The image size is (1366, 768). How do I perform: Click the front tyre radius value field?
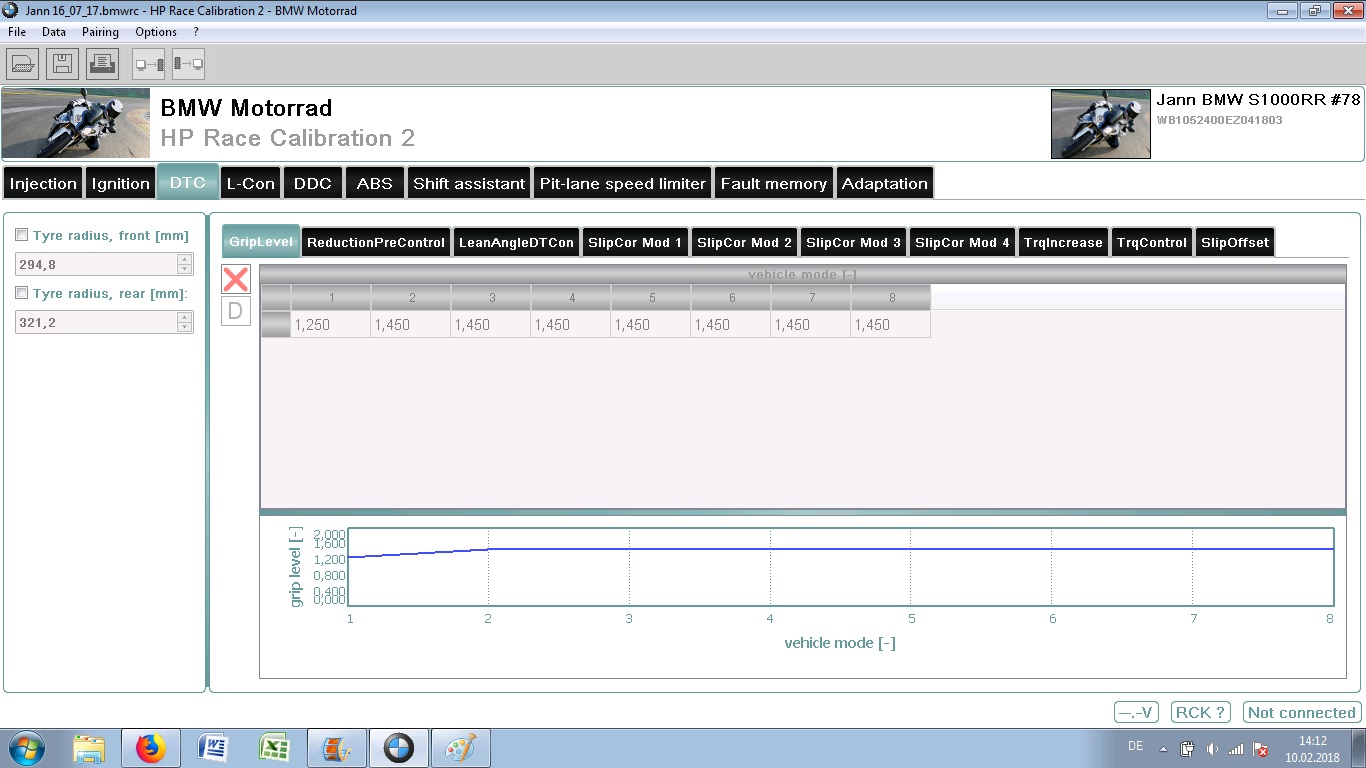click(95, 264)
